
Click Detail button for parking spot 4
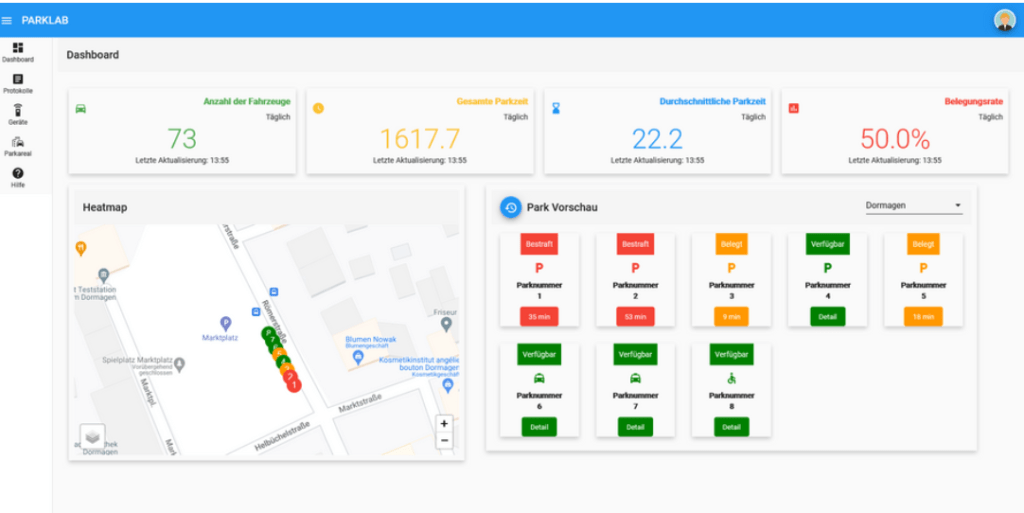pos(827,316)
